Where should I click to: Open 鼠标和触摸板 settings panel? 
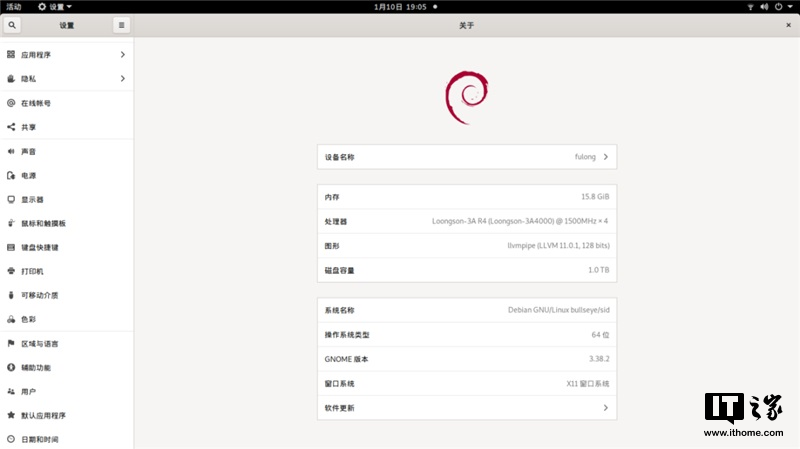pos(67,223)
